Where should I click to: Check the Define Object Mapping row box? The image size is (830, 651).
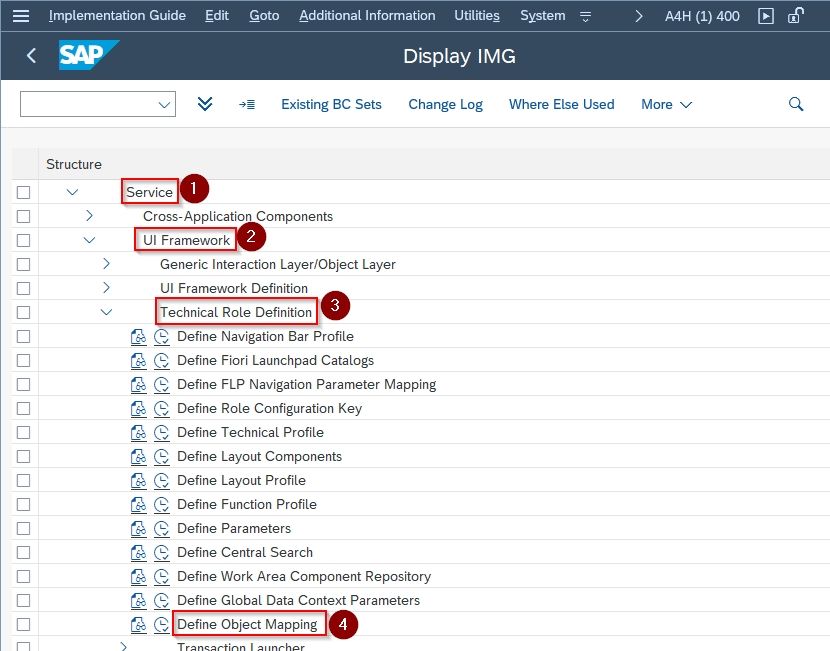click(23, 625)
